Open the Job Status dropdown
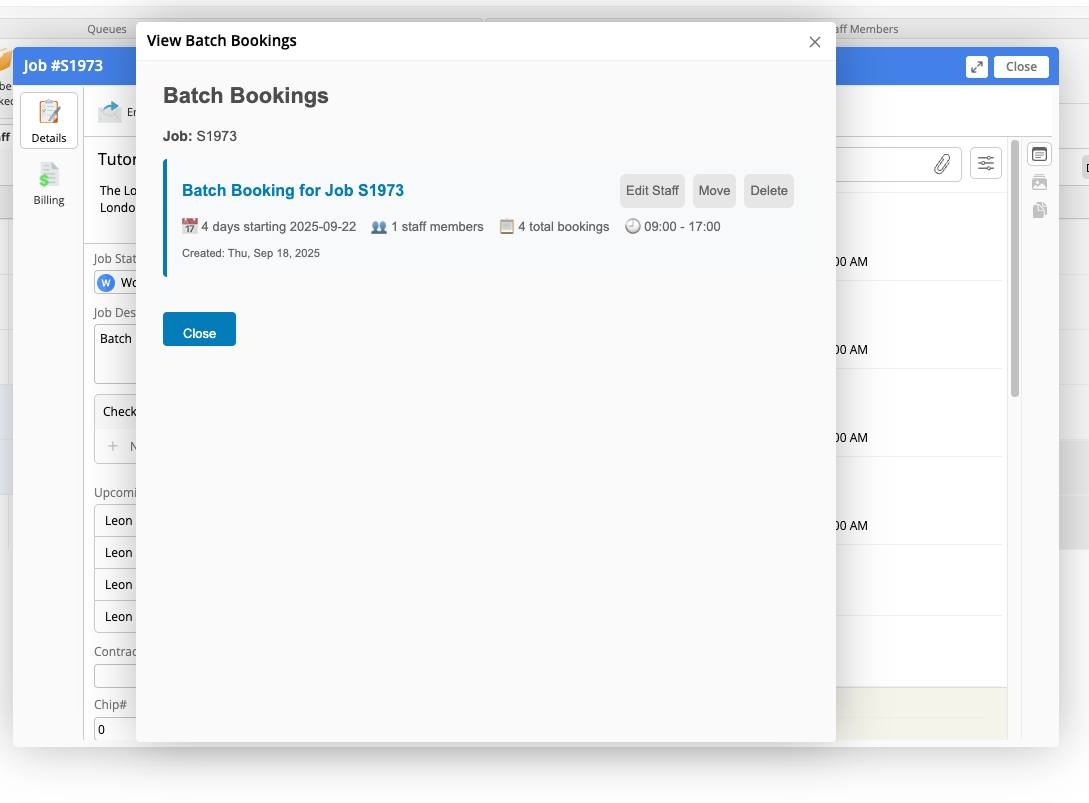The height and width of the screenshot is (803, 1089). click(x=116, y=283)
